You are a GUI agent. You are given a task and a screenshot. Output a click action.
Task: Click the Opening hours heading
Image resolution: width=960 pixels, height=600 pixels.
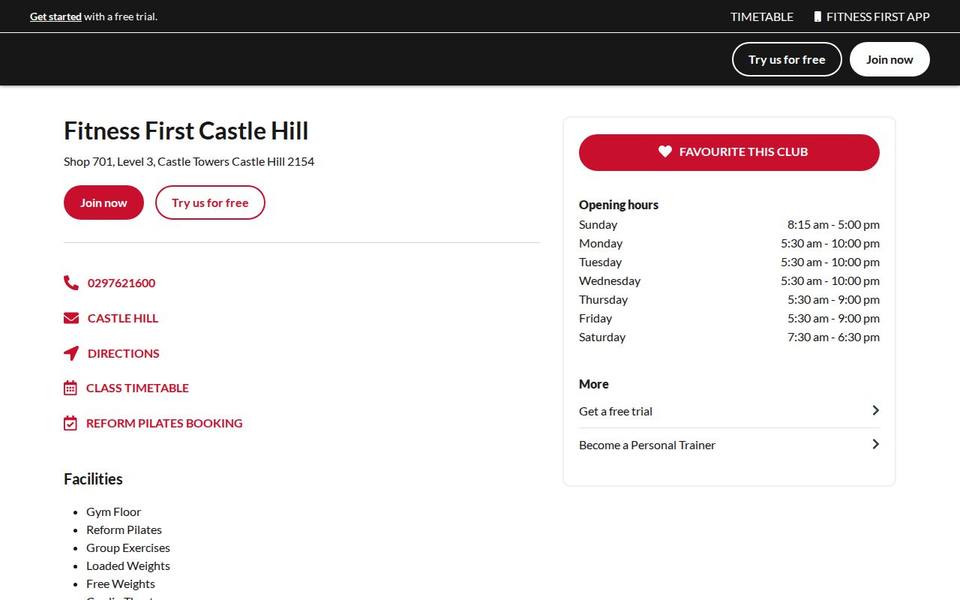(618, 205)
